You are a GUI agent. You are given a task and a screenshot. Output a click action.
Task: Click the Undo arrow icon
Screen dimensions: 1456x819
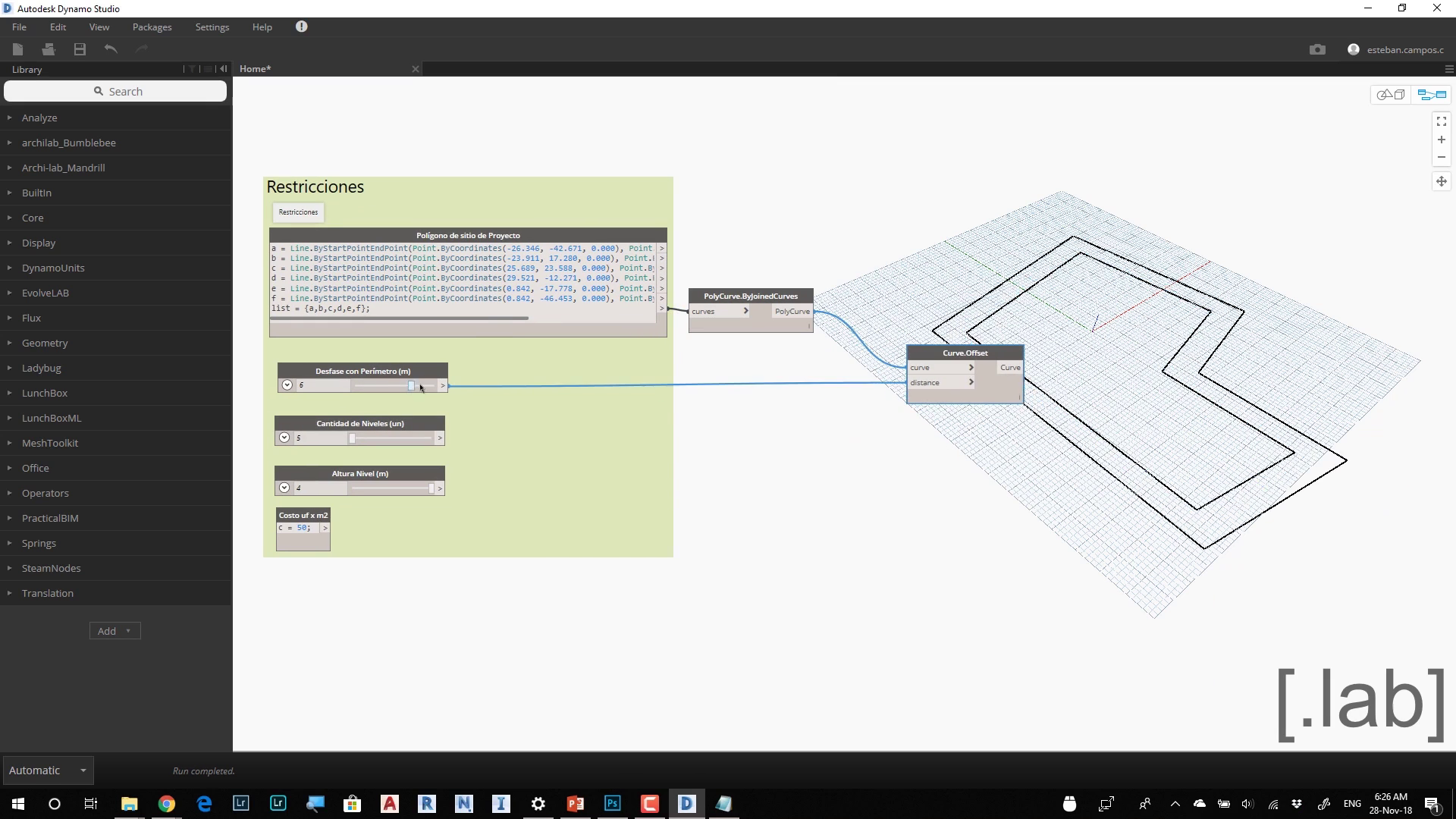point(111,49)
